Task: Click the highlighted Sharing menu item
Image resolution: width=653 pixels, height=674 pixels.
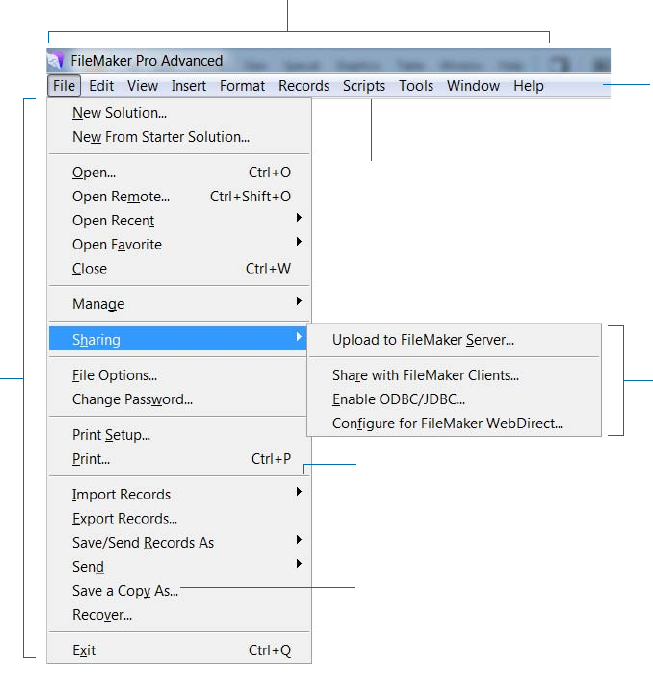Action: click(178, 339)
